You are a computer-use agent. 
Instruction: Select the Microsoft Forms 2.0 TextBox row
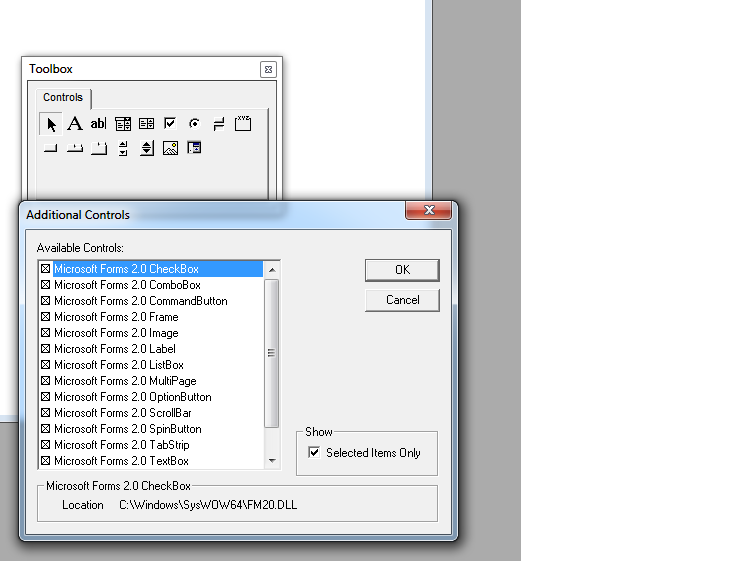click(x=151, y=461)
